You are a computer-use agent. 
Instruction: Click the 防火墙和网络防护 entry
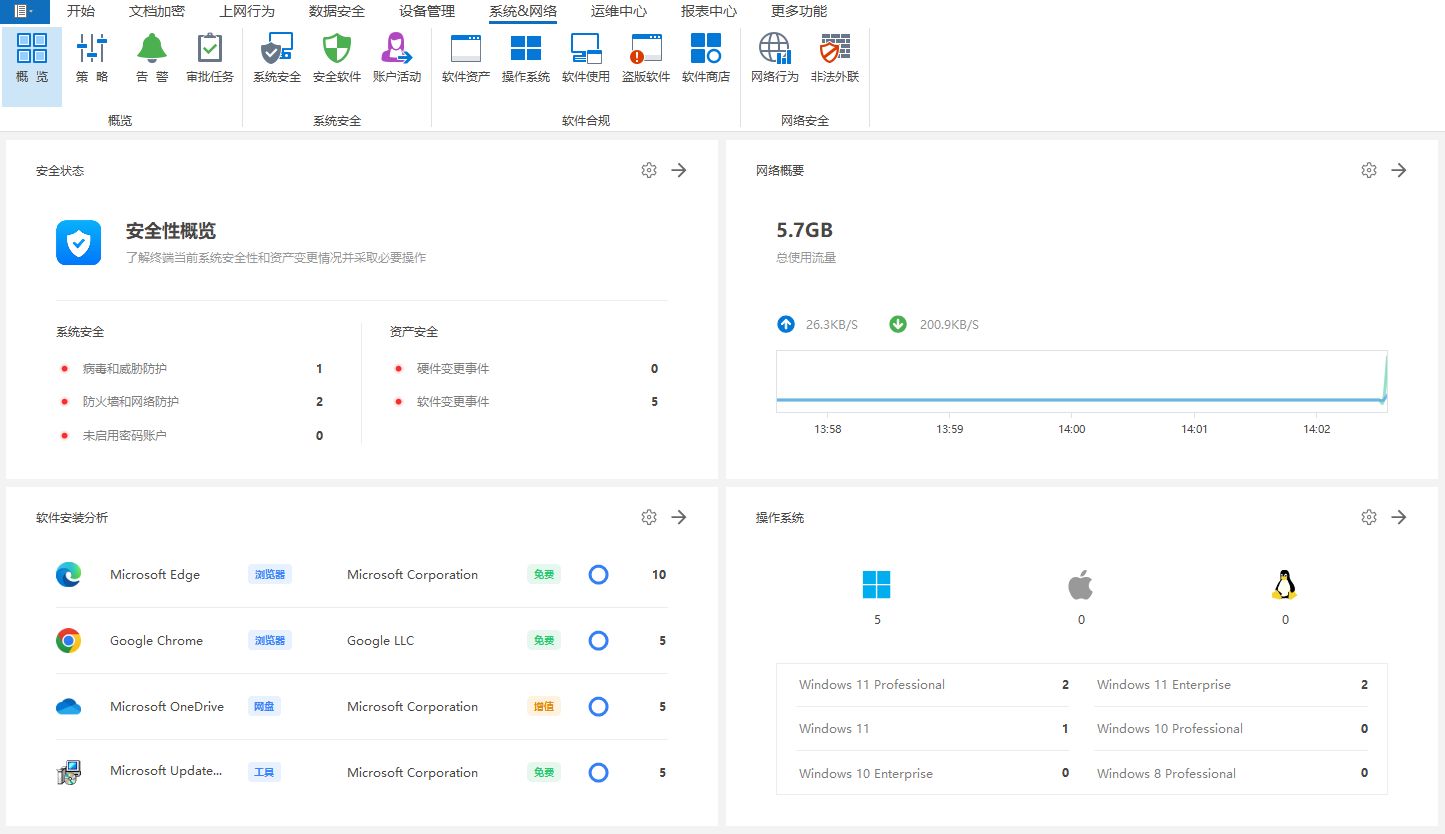pyautogui.click(x=131, y=402)
